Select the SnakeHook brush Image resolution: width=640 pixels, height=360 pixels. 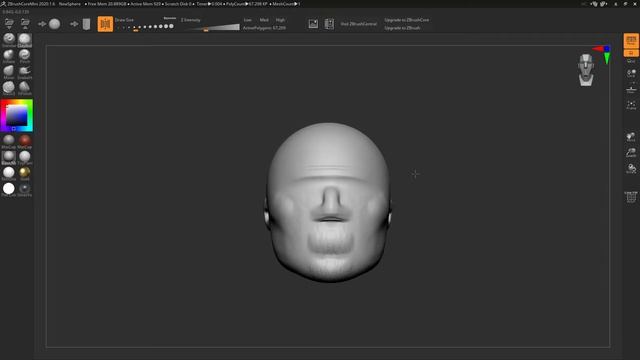click(24, 71)
